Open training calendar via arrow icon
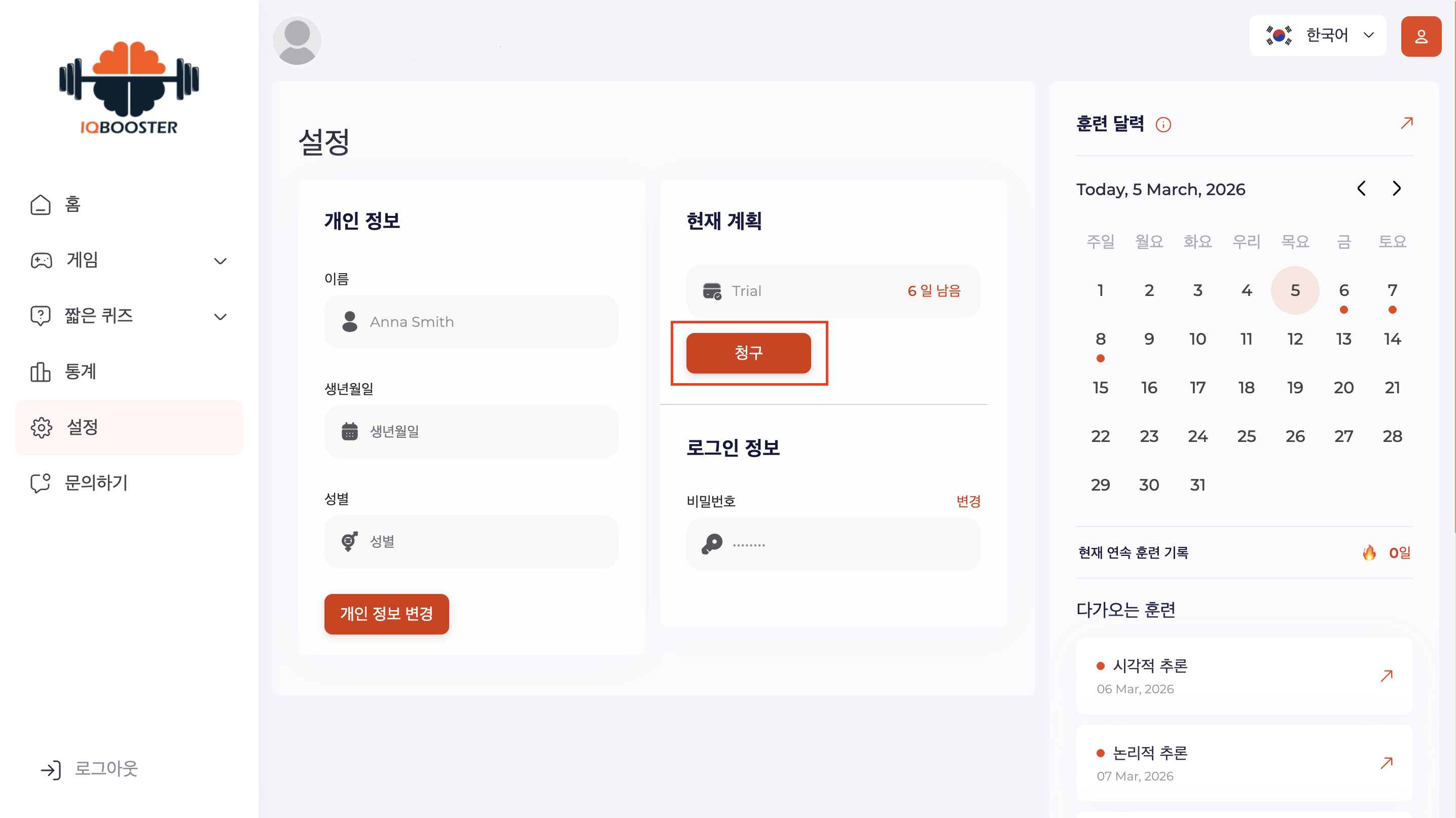Screen dimensions: 1456x818 [1406, 123]
